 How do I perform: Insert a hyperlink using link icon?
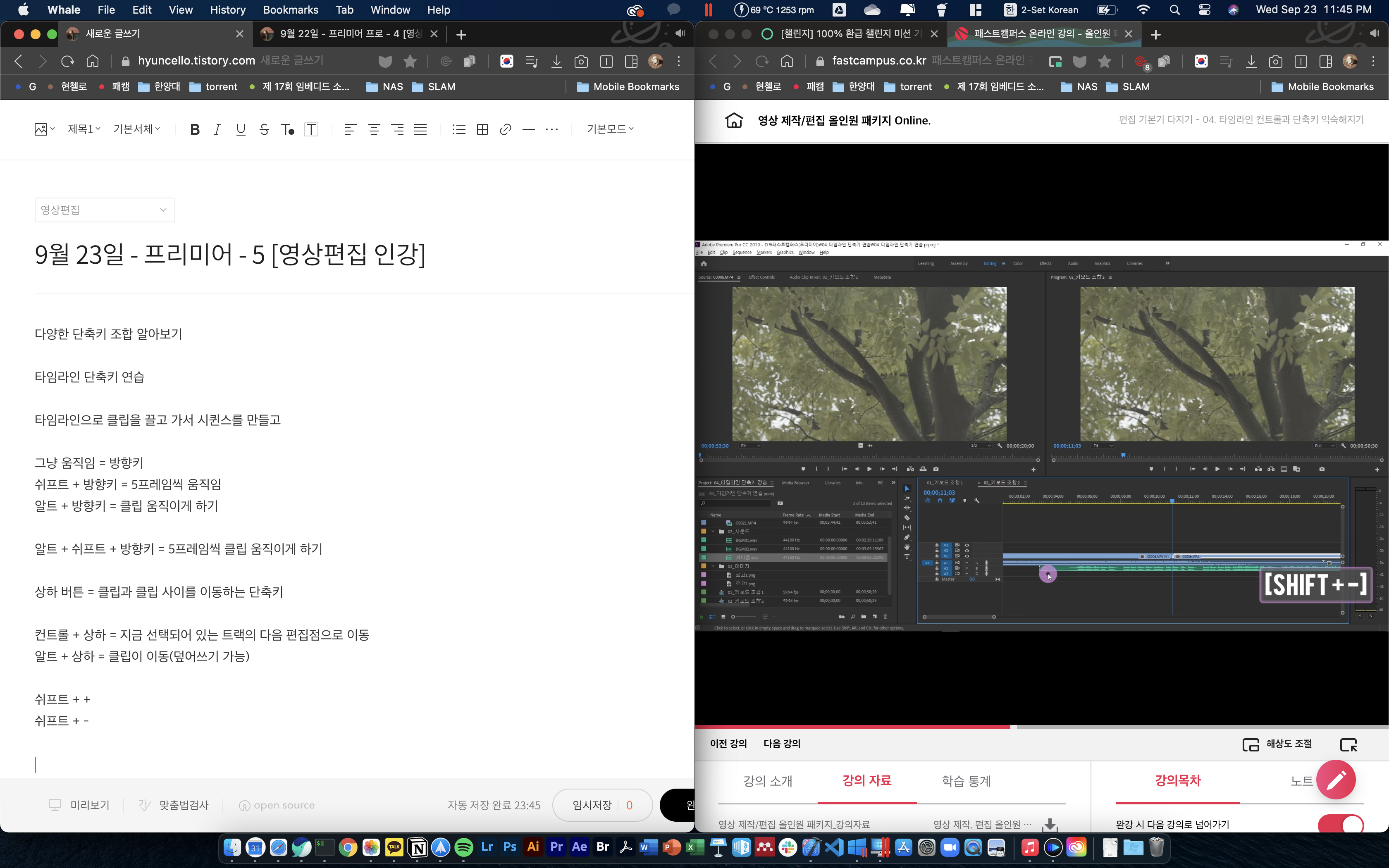point(505,129)
